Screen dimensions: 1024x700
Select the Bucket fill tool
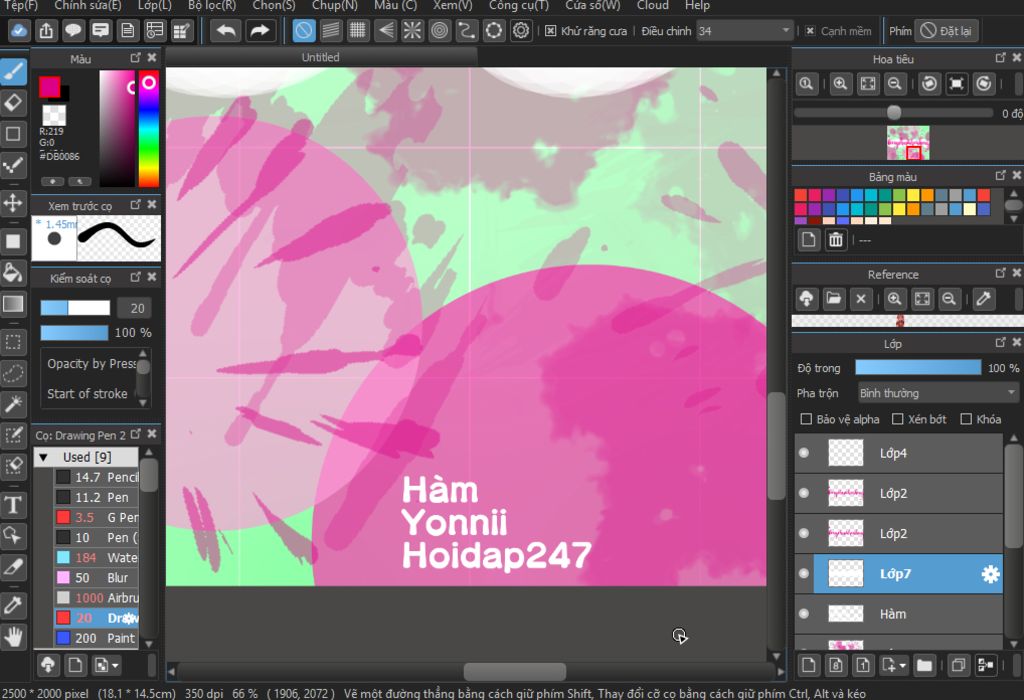click(x=14, y=272)
